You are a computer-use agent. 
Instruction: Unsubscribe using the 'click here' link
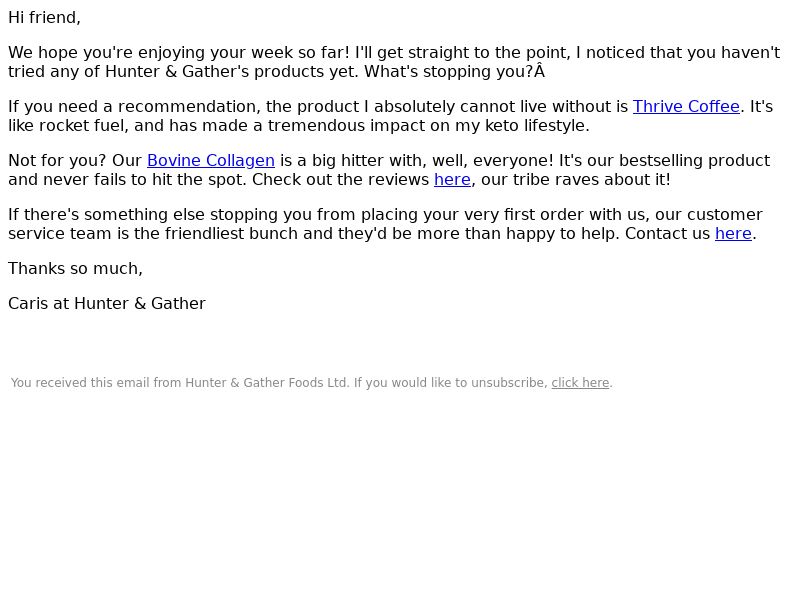point(580,383)
